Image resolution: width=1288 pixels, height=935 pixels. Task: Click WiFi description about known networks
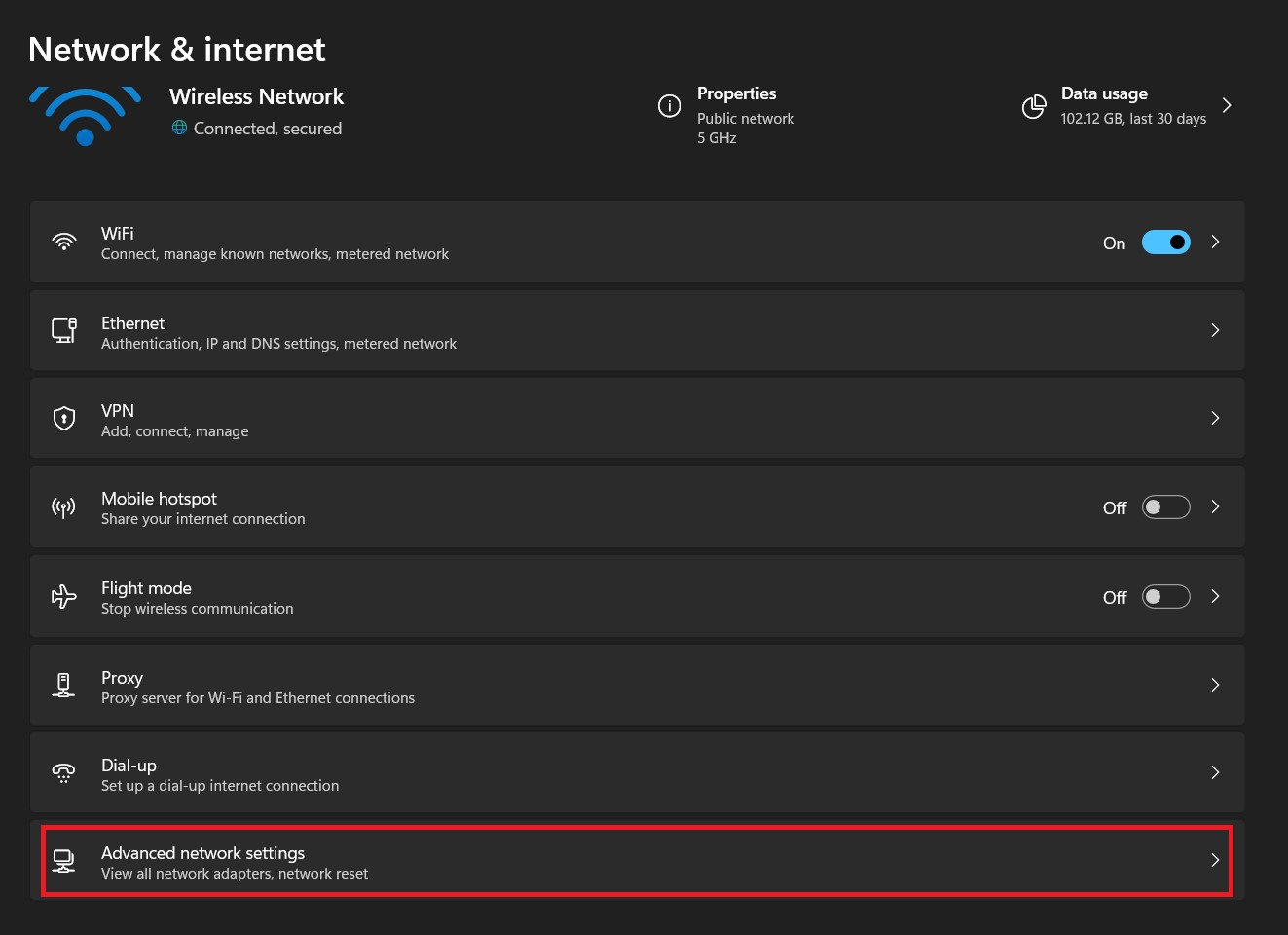click(276, 254)
